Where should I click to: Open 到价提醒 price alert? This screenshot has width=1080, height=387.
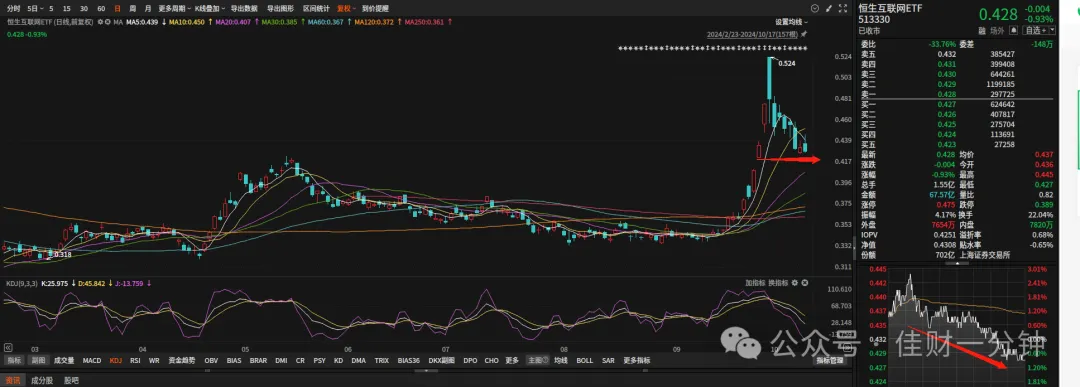click(375, 8)
